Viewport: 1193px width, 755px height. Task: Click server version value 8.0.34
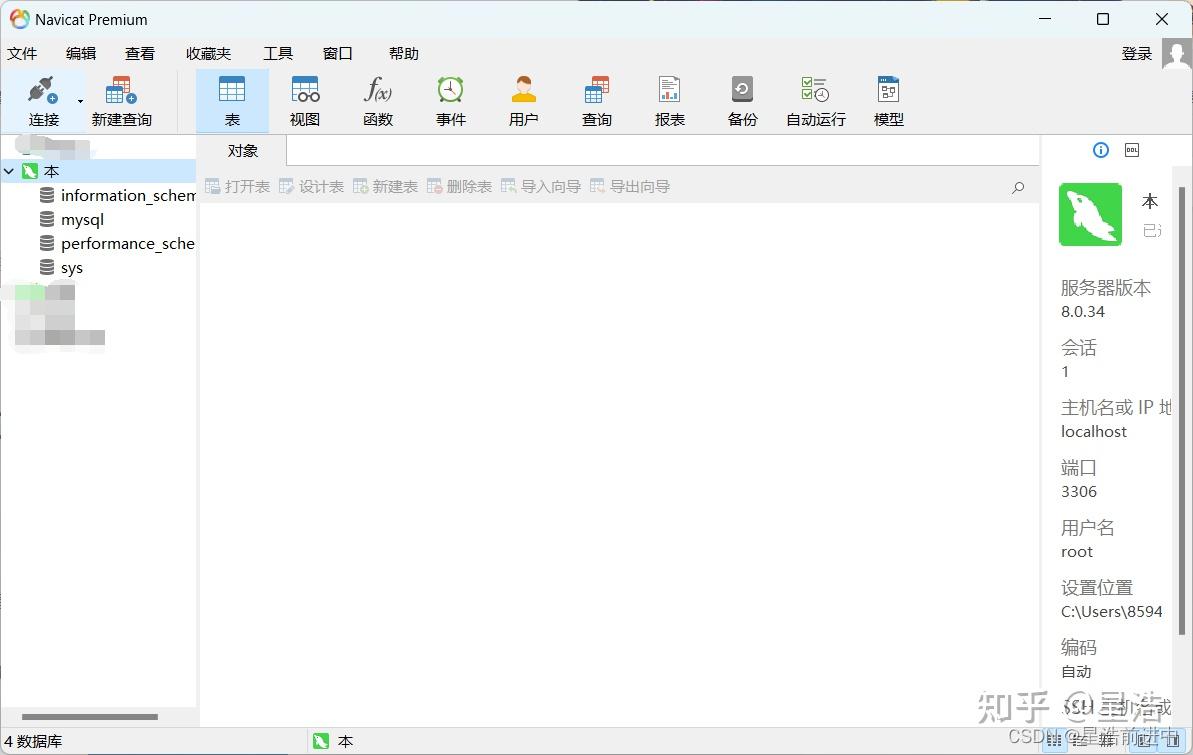(1083, 311)
